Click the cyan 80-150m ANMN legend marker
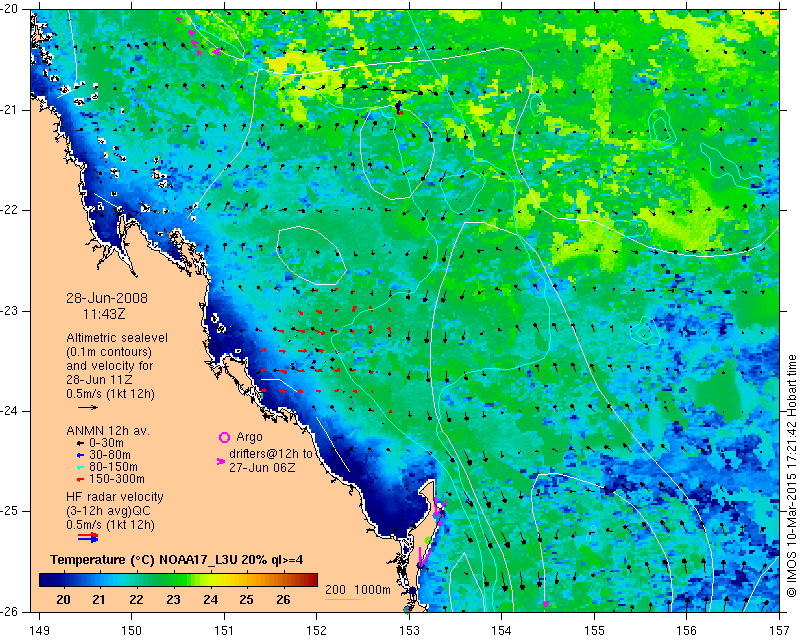Viewport: 800px width, 640px height. click(x=80, y=467)
